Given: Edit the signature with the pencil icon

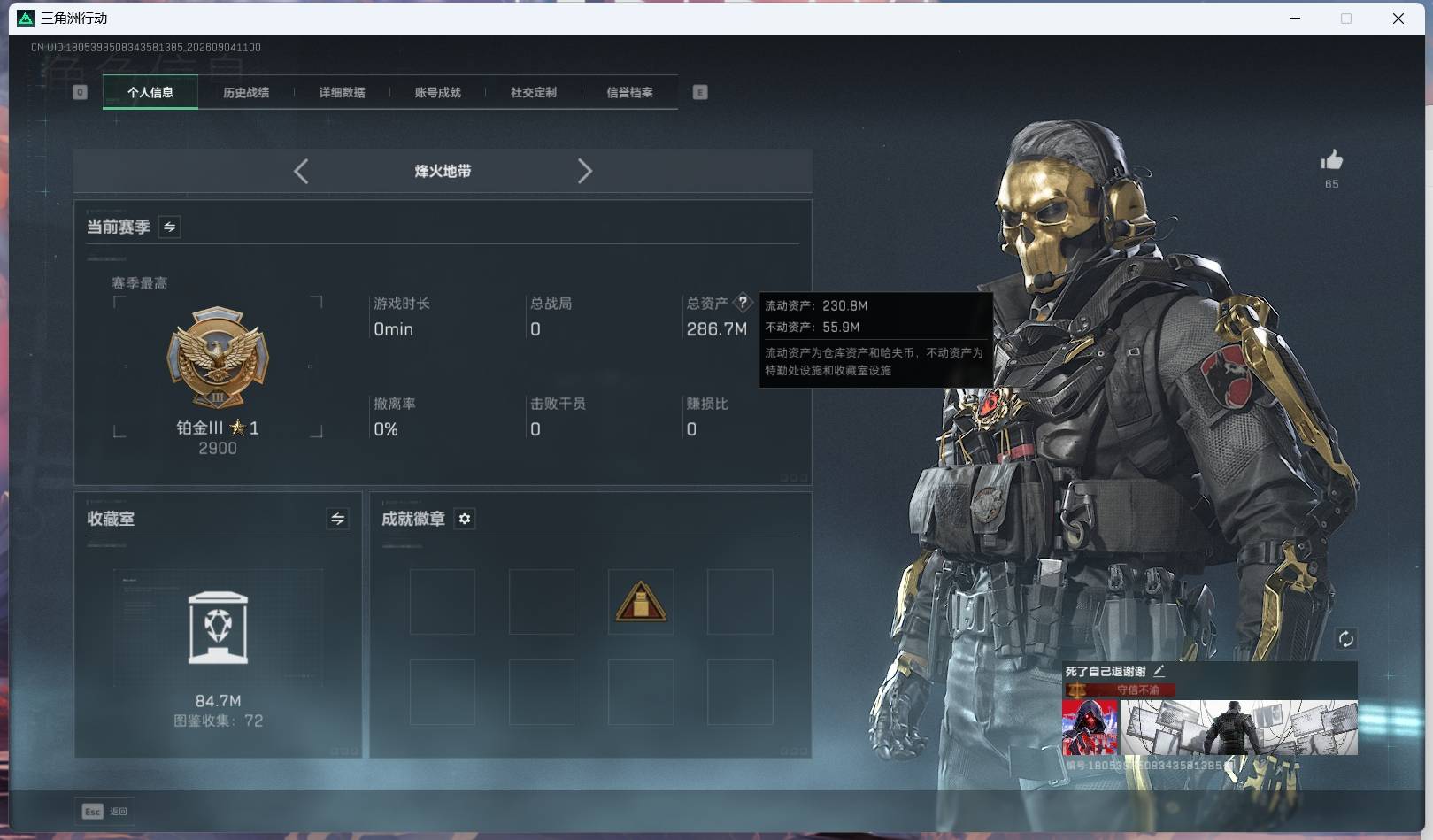Looking at the screenshot, I should (1159, 671).
